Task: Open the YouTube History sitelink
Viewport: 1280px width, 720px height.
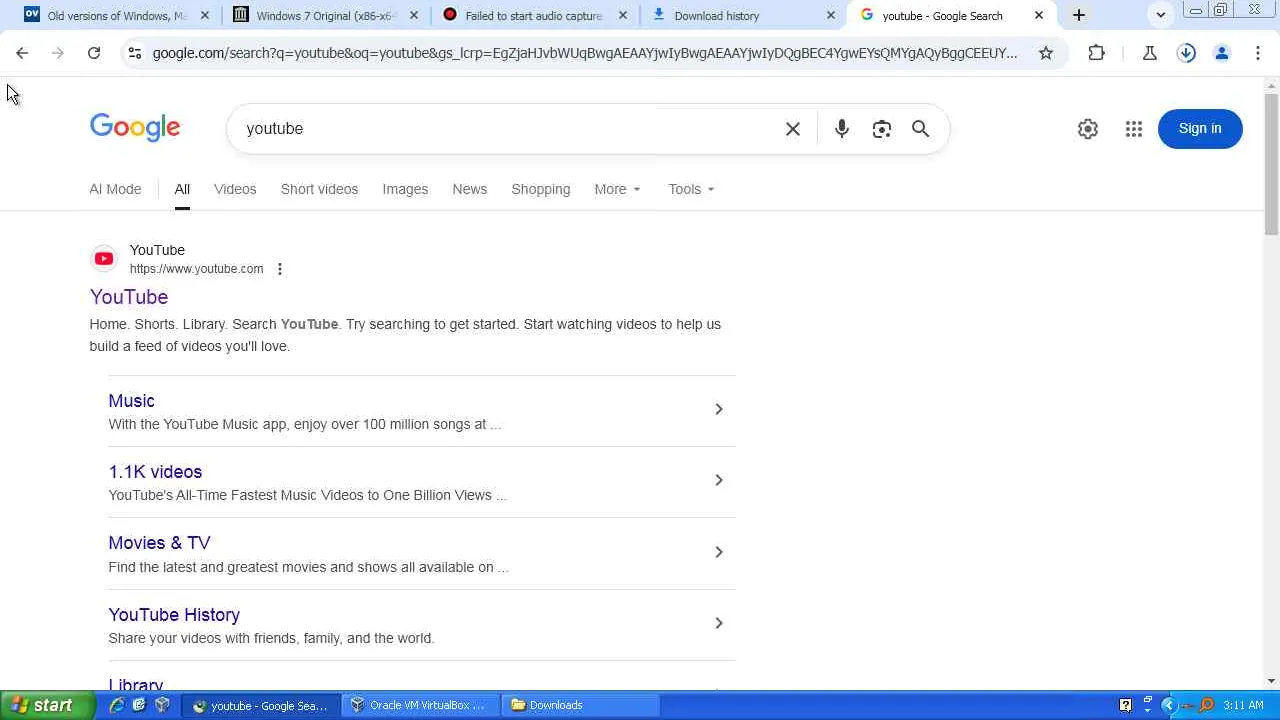Action: [x=174, y=615]
